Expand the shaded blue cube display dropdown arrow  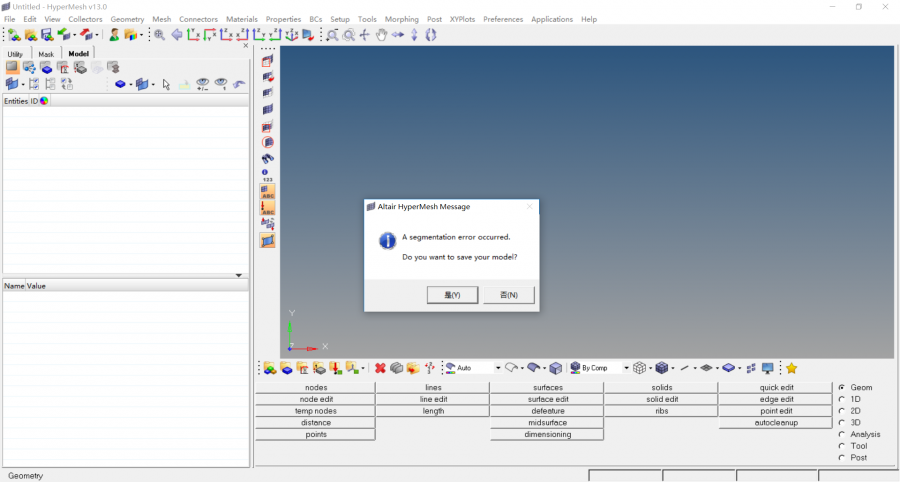673,368
